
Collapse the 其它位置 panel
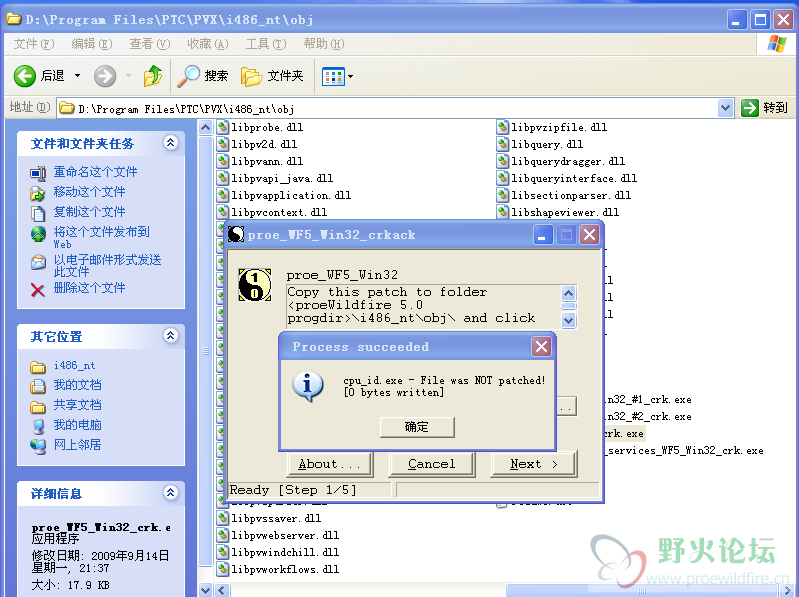coord(170,335)
